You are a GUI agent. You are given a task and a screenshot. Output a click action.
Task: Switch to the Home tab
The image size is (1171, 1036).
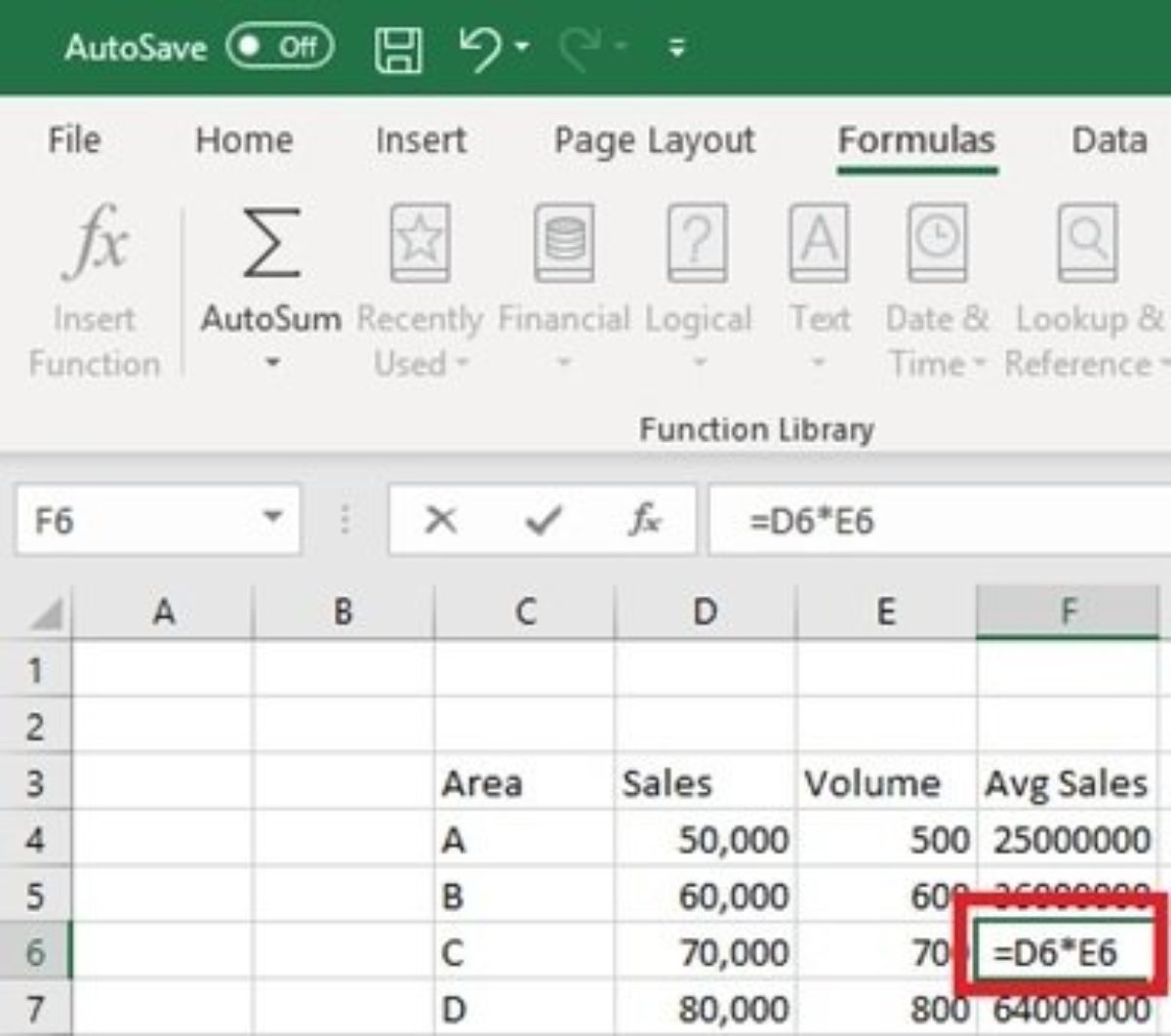tap(244, 140)
